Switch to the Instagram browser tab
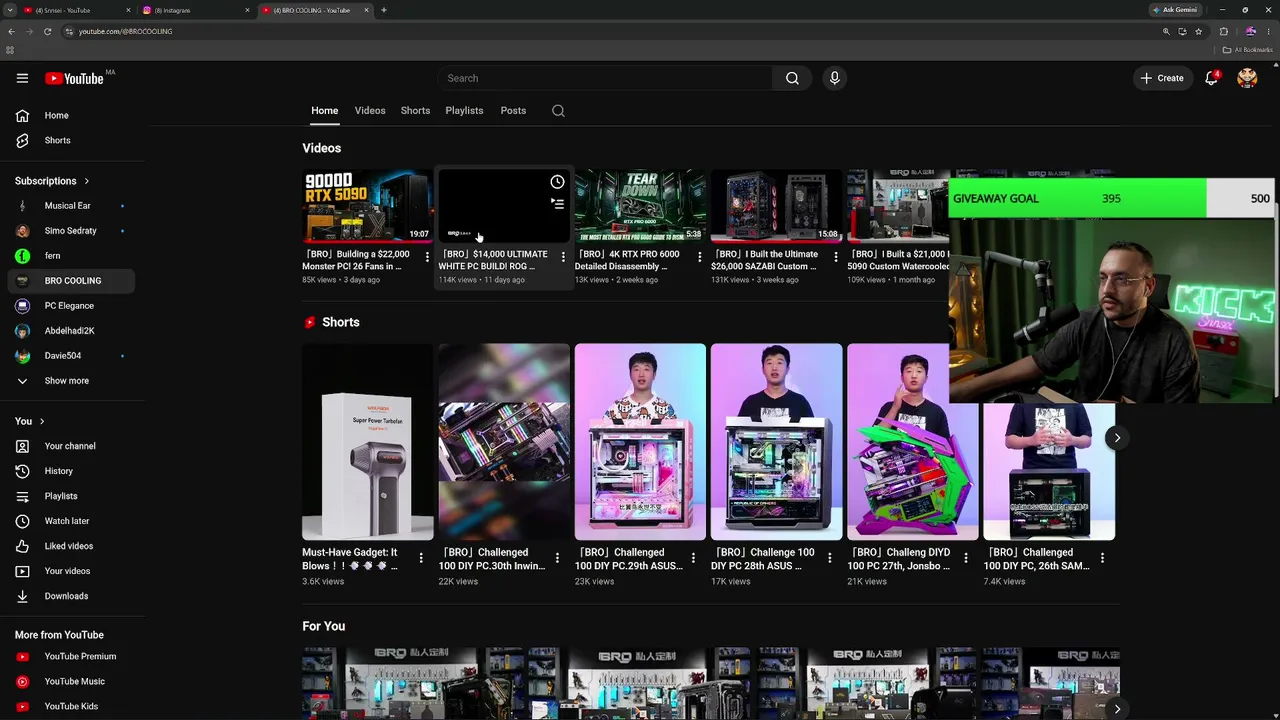 194,10
